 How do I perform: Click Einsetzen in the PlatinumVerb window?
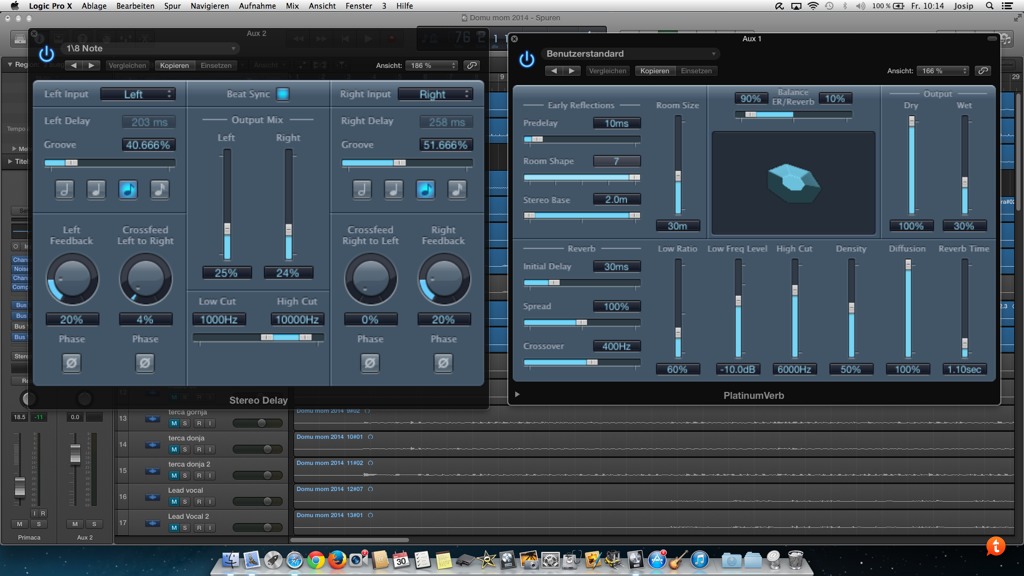(x=696, y=71)
